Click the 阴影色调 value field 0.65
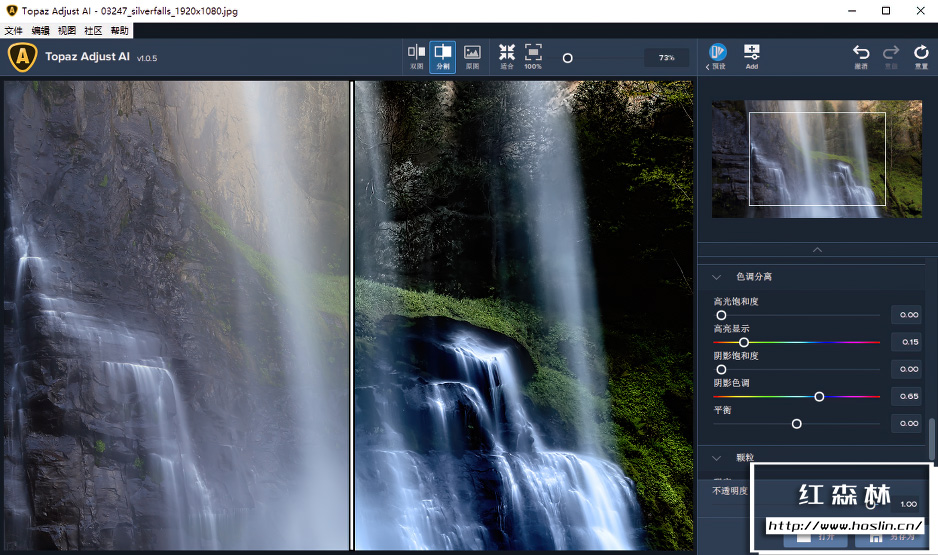 (906, 396)
